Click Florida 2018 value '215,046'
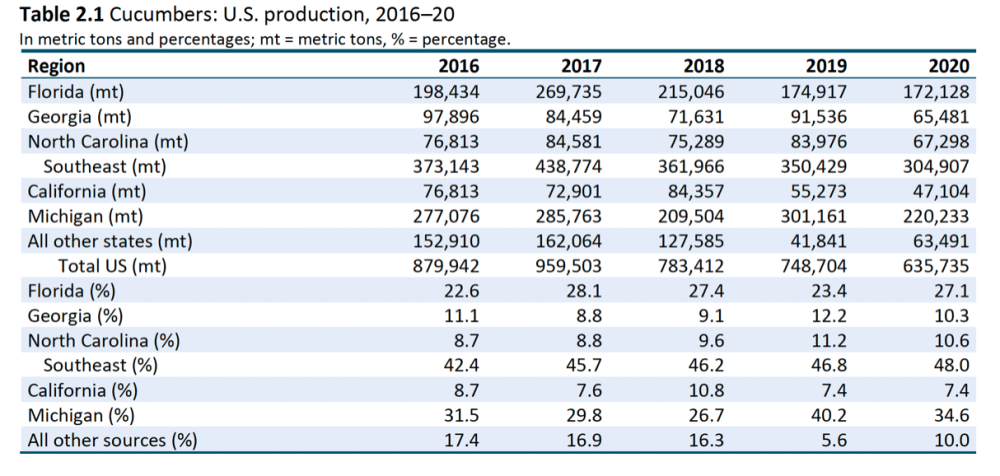The image size is (1000, 476). coord(691,93)
